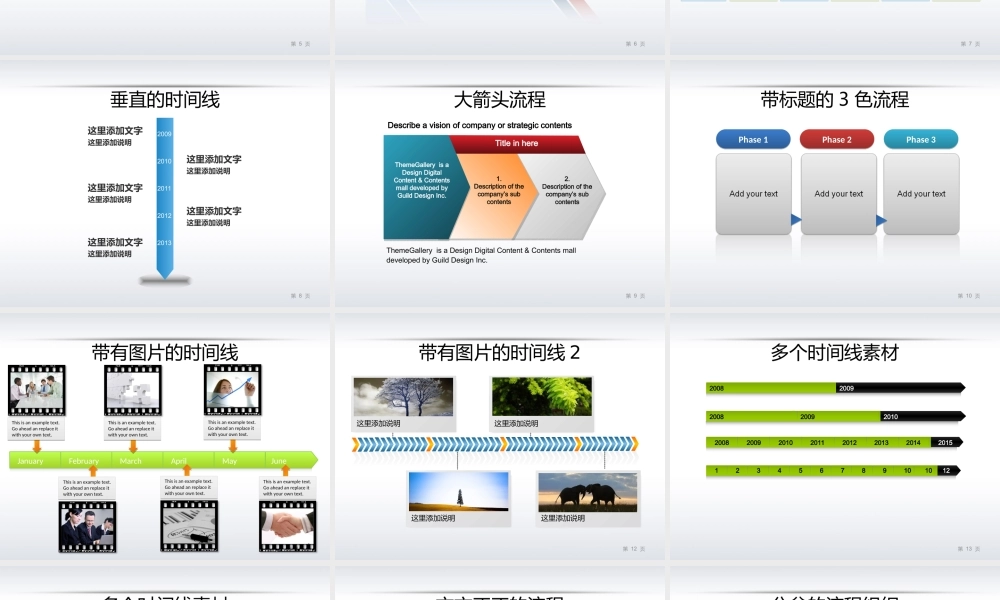
Task: Select the dark red arrow segment labeled '2'
Action: pyautogui.click(x=565, y=190)
